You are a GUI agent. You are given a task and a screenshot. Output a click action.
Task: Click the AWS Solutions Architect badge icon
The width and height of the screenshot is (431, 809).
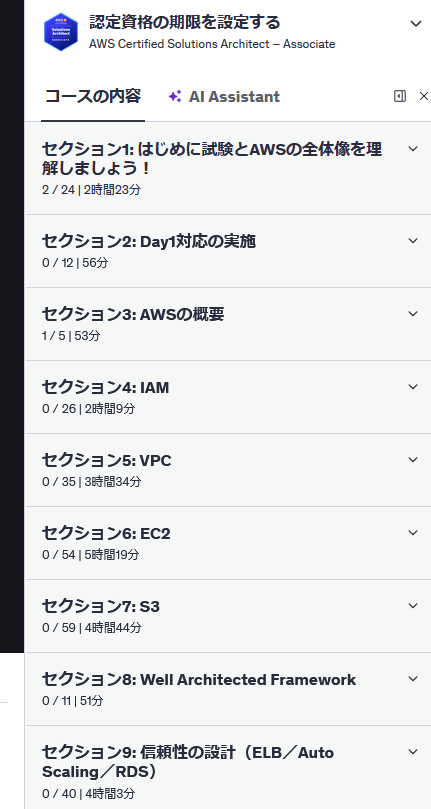pos(60,32)
